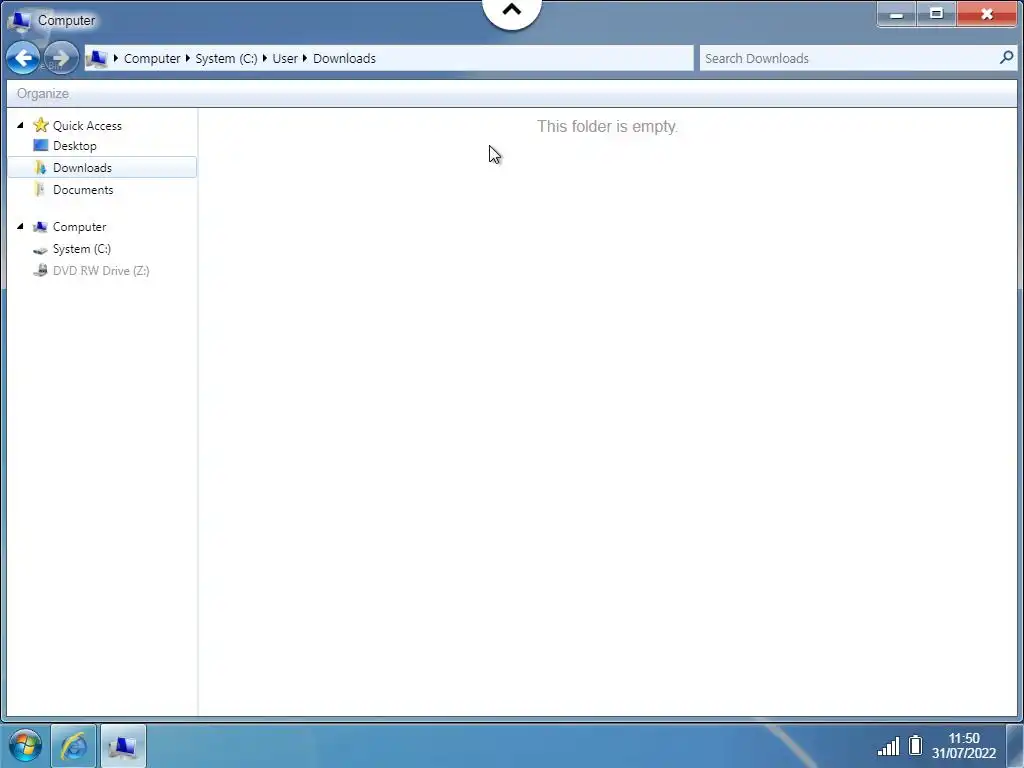Viewport: 1024px width, 768px height.
Task: Open dropdown arrow before Downloads breadcrumb
Action: pos(304,58)
